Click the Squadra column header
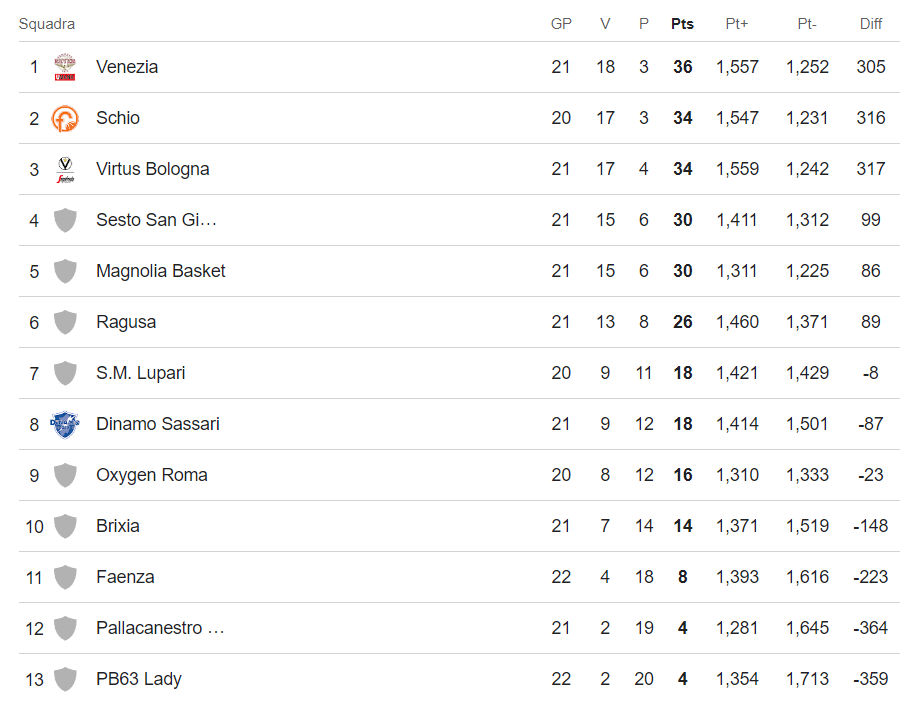Viewport: 902px width, 718px height. pyautogui.click(x=47, y=24)
